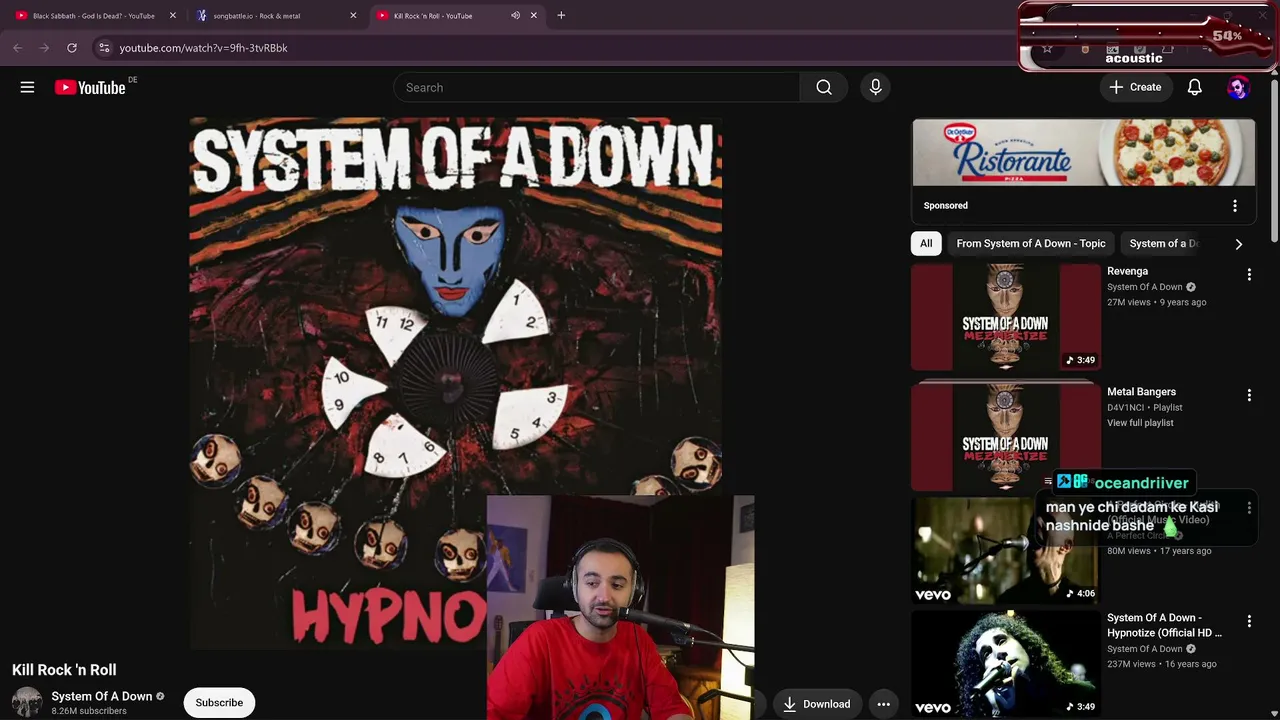Select the All filter chip
The width and height of the screenshot is (1280, 720).
(926, 244)
